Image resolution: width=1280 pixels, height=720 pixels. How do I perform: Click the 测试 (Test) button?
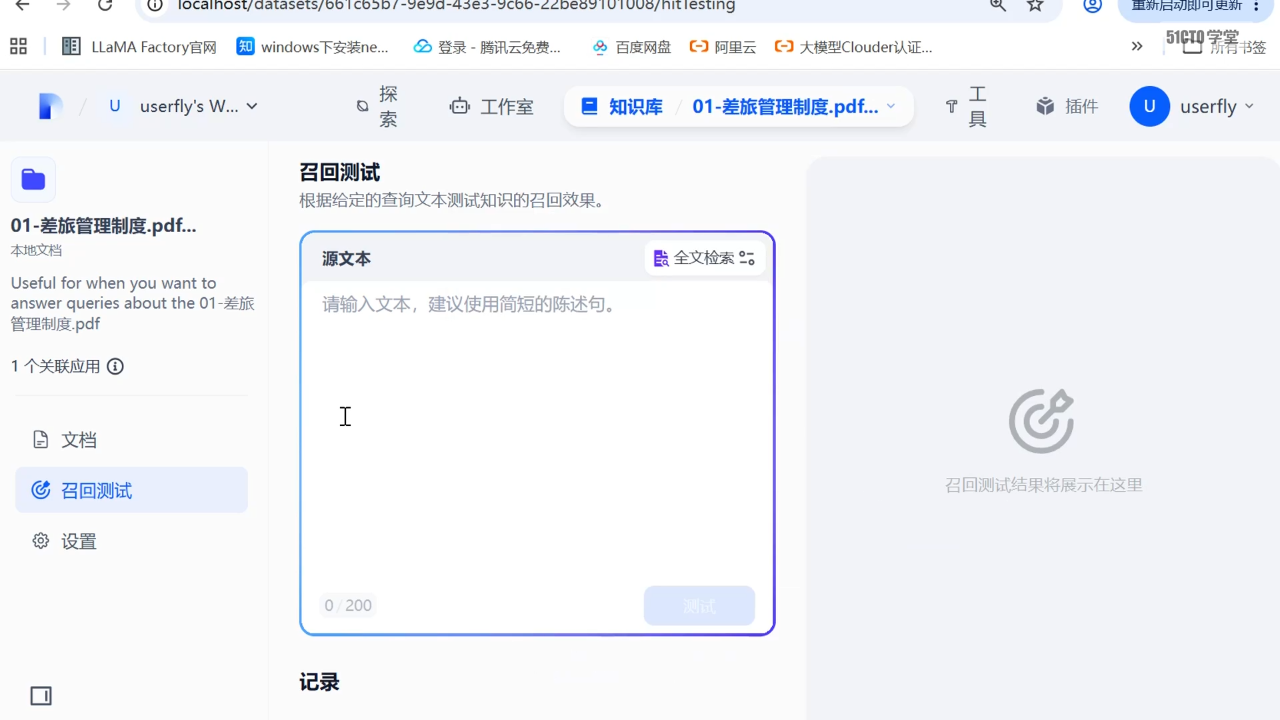tap(699, 606)
